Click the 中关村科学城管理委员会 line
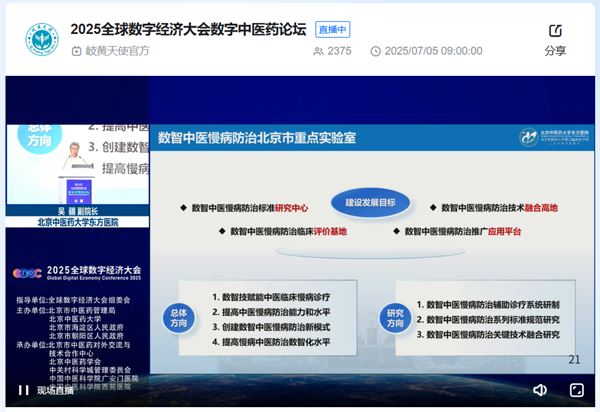The height and width of the screenshot is (412, 600). [90, 370]
